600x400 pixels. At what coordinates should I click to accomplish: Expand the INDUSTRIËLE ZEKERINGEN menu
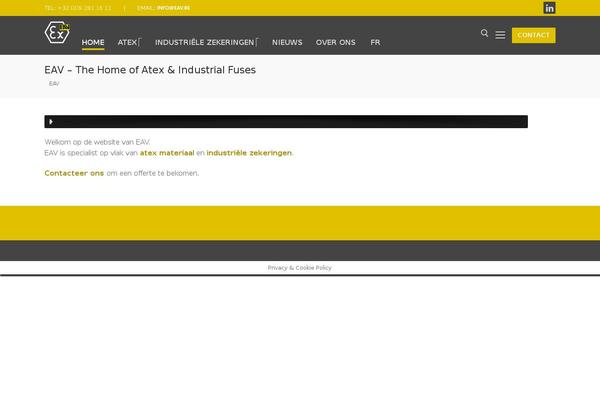(x=207, y=42)
